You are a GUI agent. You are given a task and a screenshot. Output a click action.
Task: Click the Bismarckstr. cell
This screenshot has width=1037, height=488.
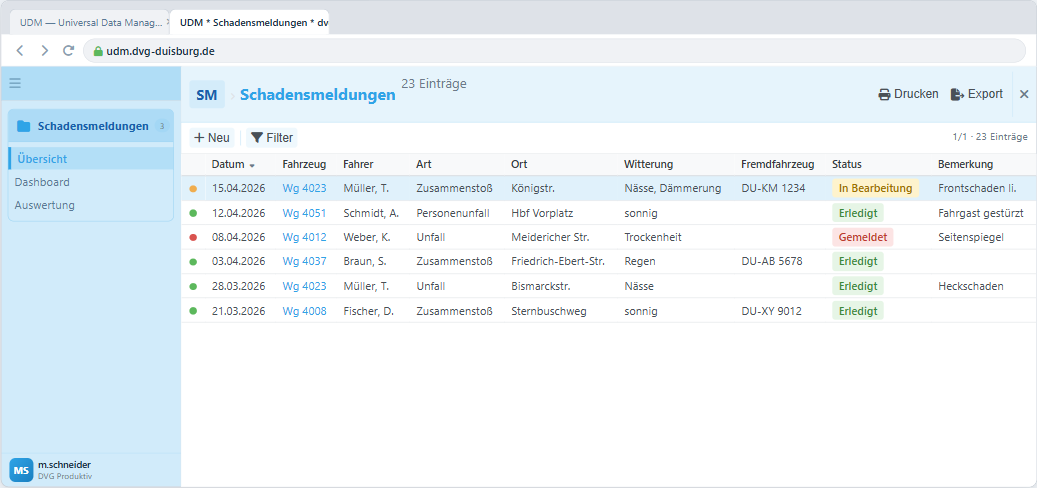(541, 286)
